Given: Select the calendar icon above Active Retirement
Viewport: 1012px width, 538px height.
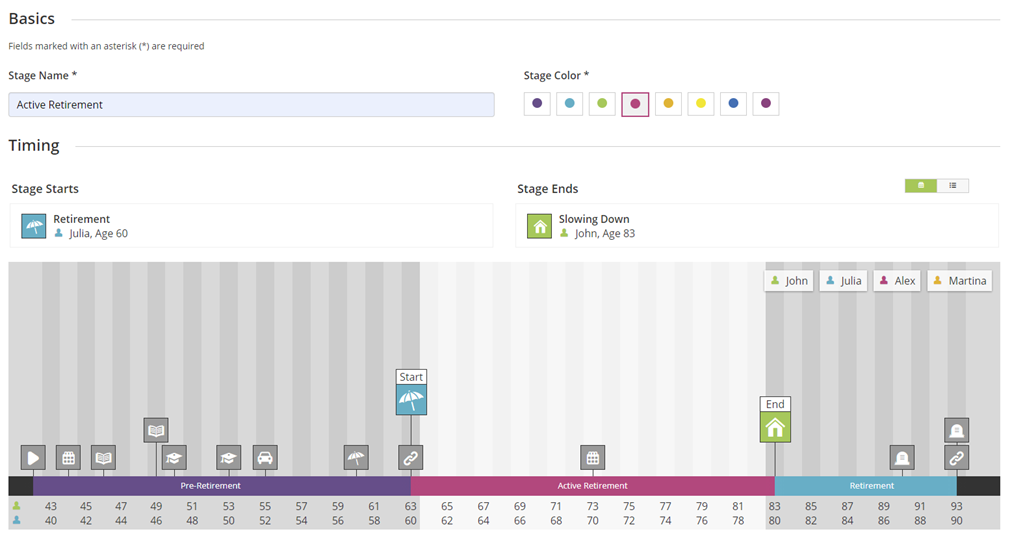Looking at the screenshot, I should [592, 458].
